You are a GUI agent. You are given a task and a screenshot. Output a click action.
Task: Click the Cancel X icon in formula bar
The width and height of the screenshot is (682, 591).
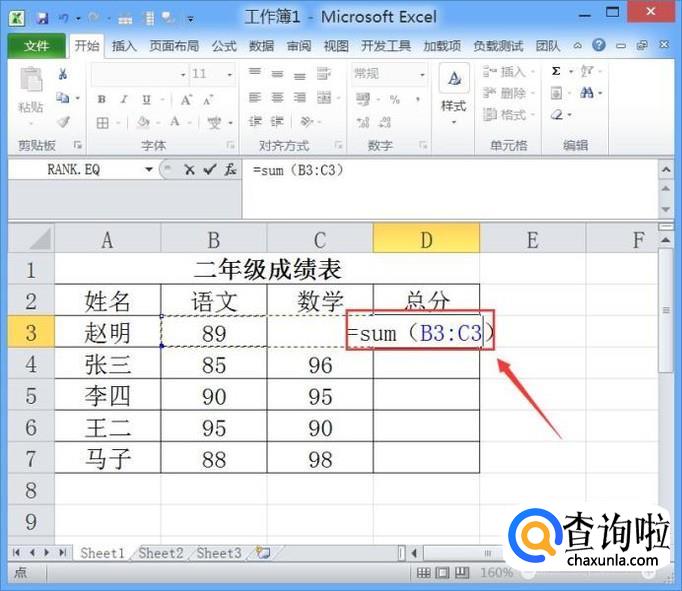(189, 170)
